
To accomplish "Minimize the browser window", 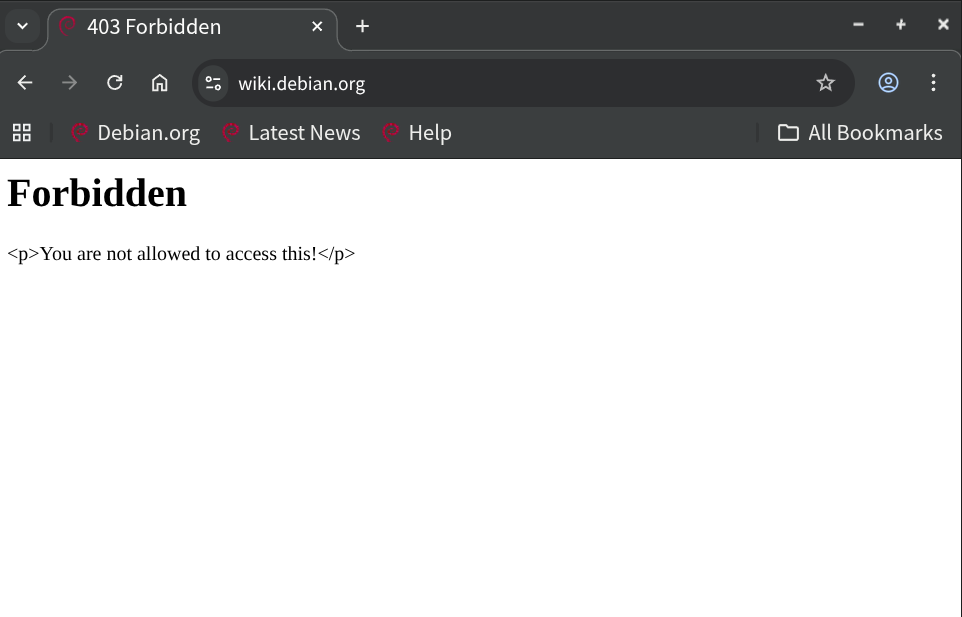I will click(858, 25).
